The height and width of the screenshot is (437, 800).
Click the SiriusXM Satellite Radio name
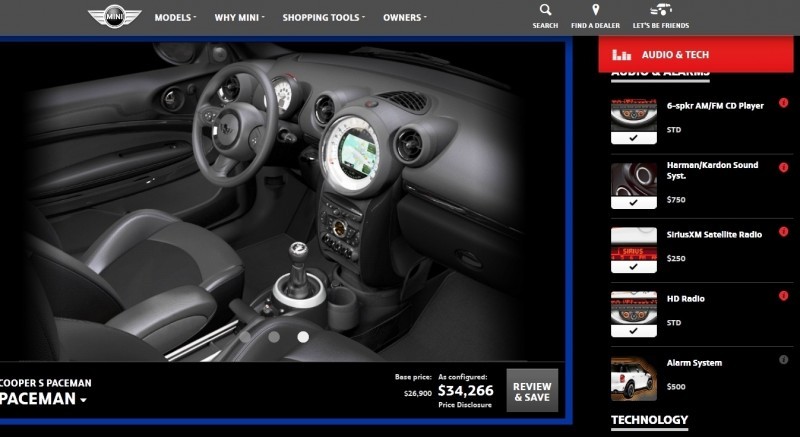coord(714,235)
